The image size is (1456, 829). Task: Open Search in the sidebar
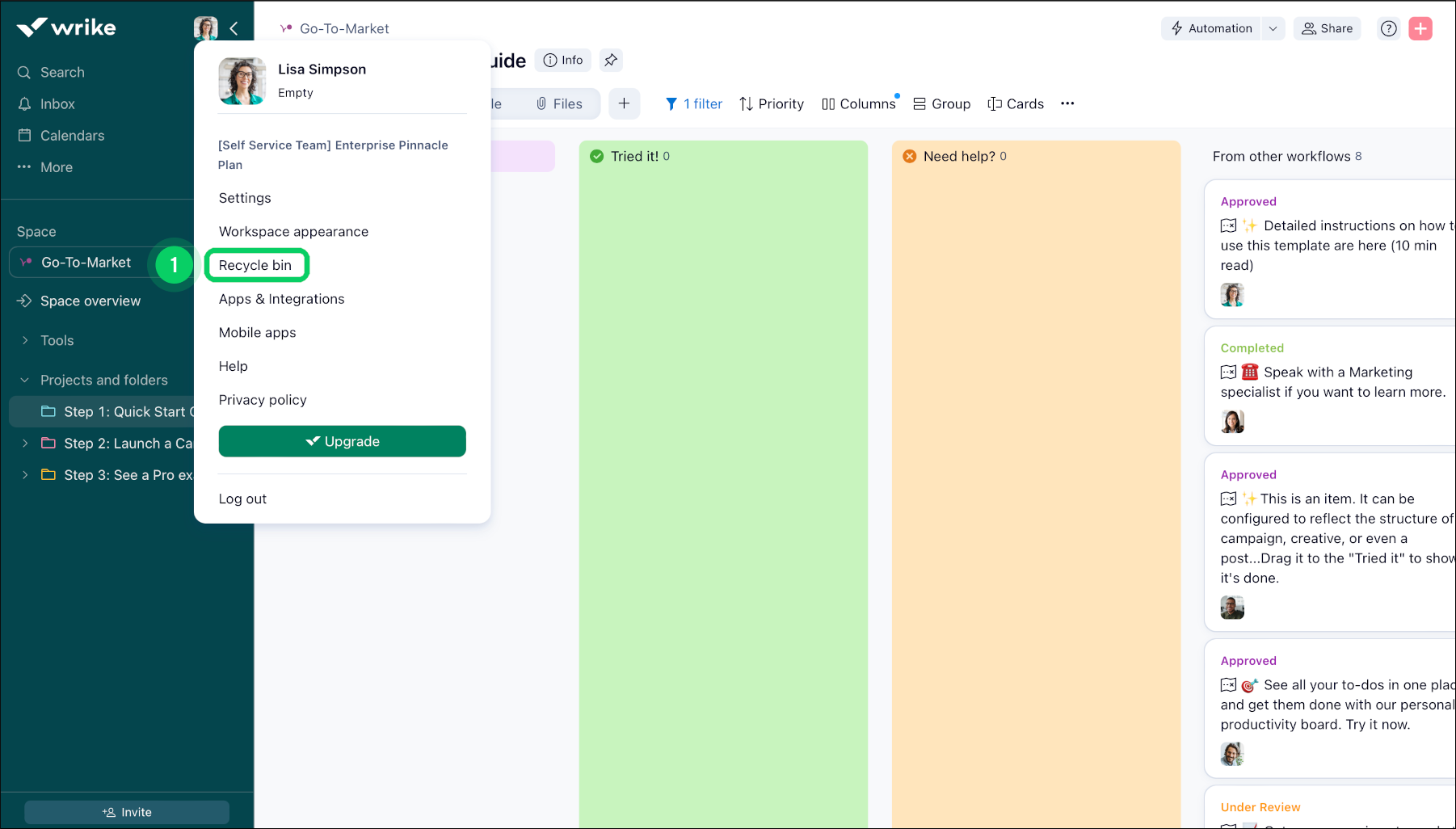(61, 73)
